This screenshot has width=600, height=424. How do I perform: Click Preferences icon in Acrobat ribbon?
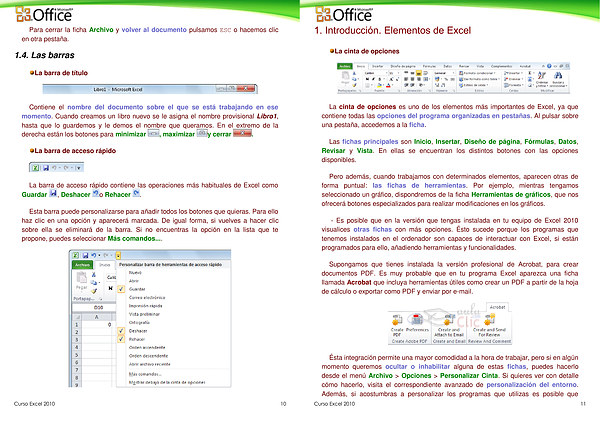point(416,318)
